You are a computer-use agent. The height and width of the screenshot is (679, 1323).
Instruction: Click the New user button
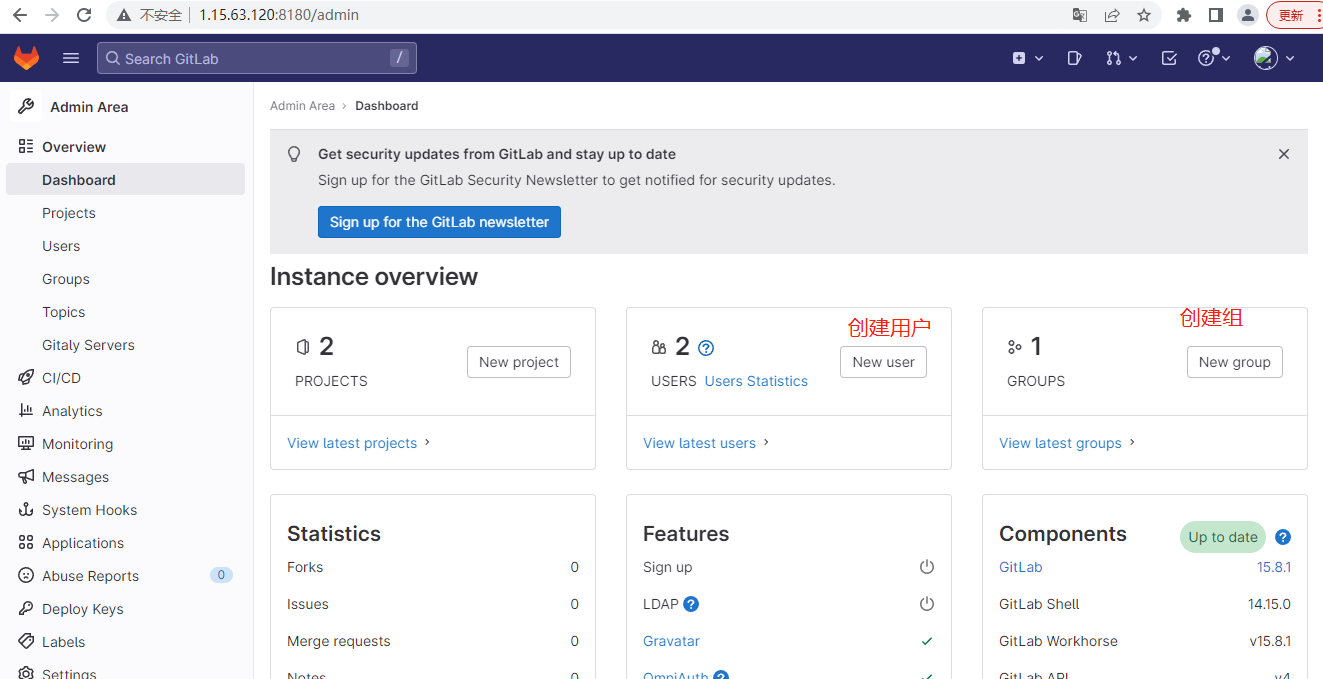(884, 362)
